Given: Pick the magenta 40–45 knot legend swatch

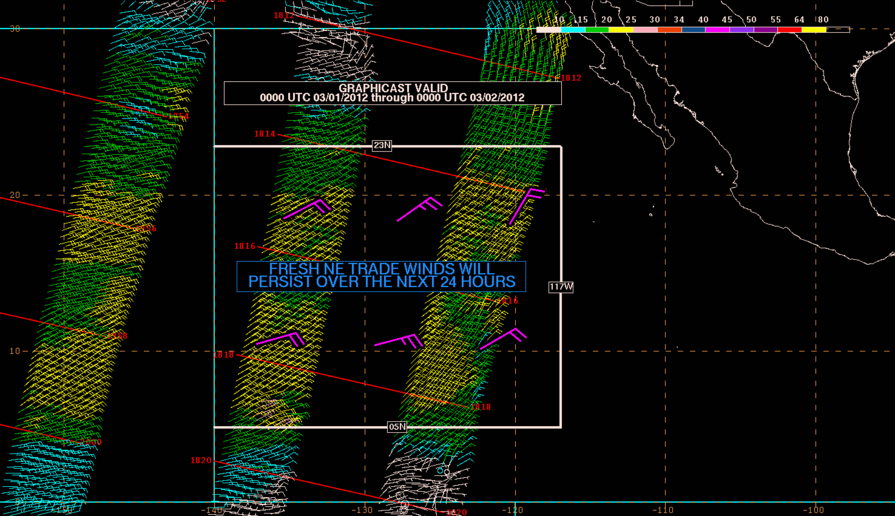Looking at the screenshot, I should tap(717, 30).
